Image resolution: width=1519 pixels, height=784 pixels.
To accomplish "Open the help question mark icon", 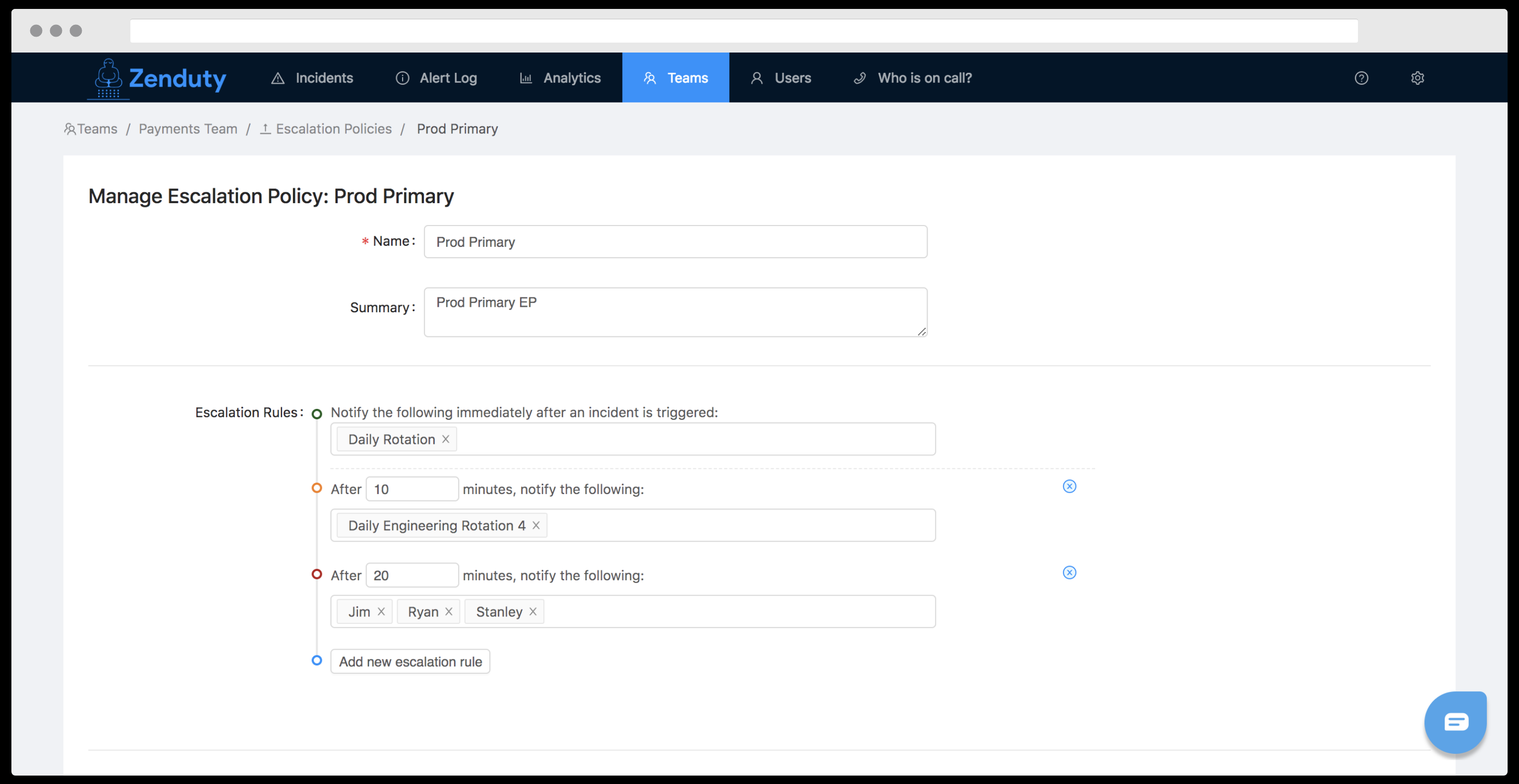I will coord(1361,78).
